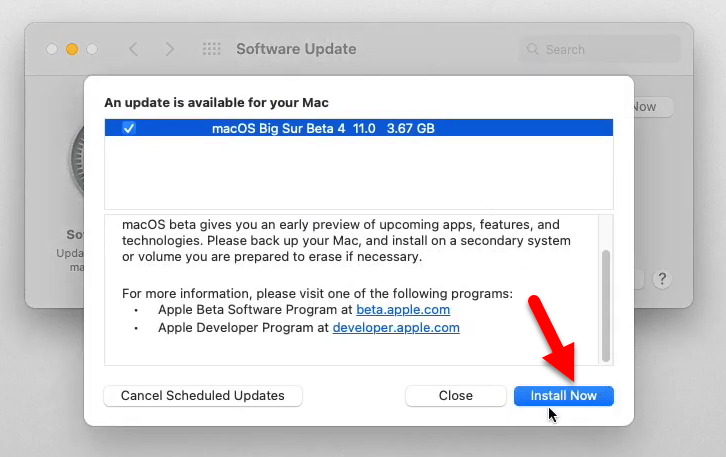Click Cancel Scheduled Updates button
The width and height of the screenshot is (726, 457).
(203, 396)
